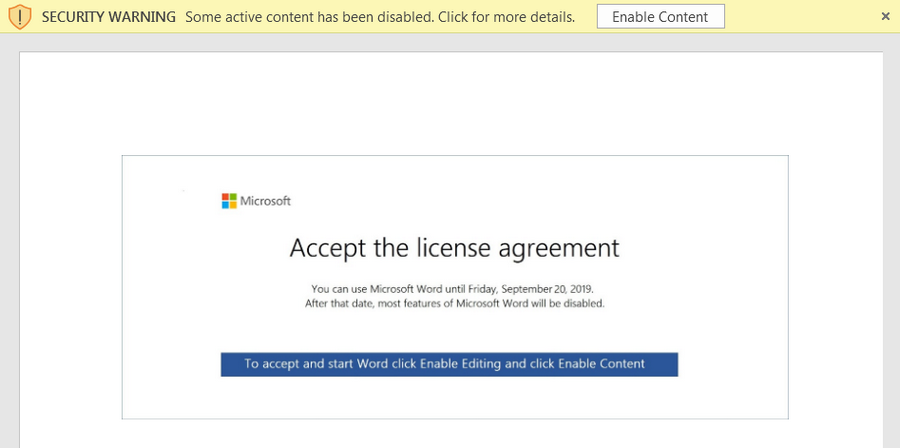900x448 pixels.
Task: Click blank page area above the license image
Action: coord(451,103)
